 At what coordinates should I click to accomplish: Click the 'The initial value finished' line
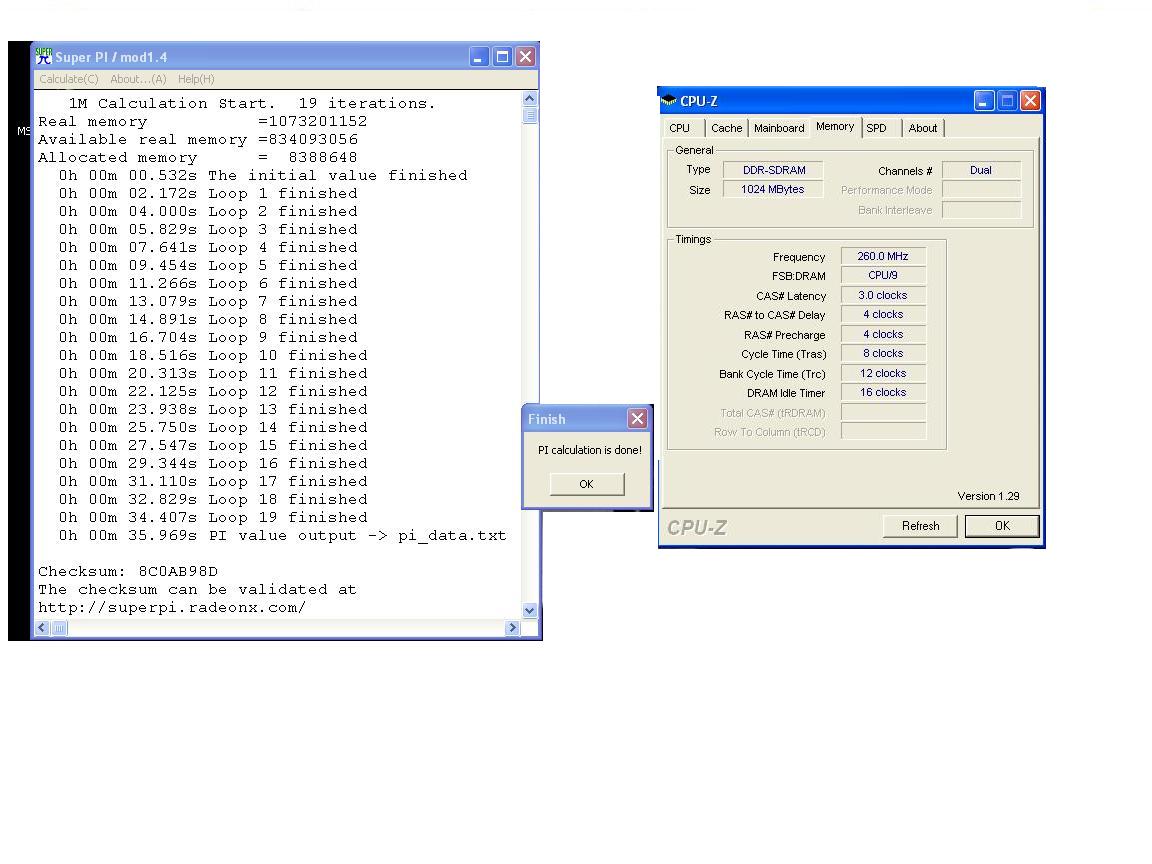[x=263, y=176]
